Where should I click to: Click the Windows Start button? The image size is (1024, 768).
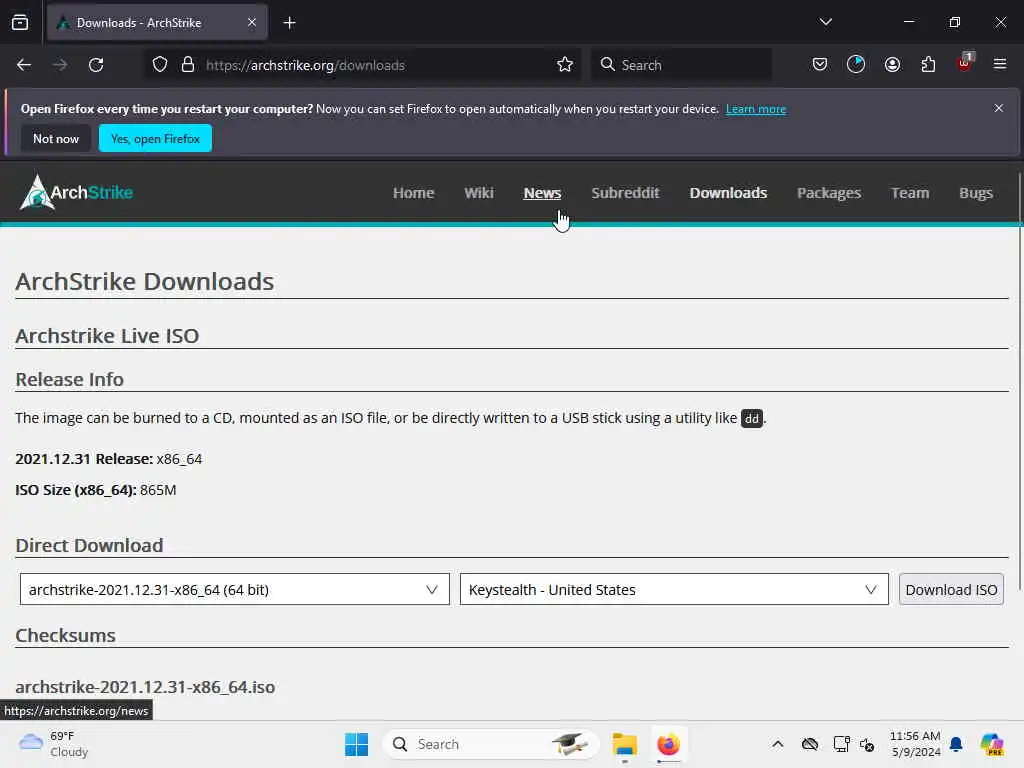click(x=356, y=744)
